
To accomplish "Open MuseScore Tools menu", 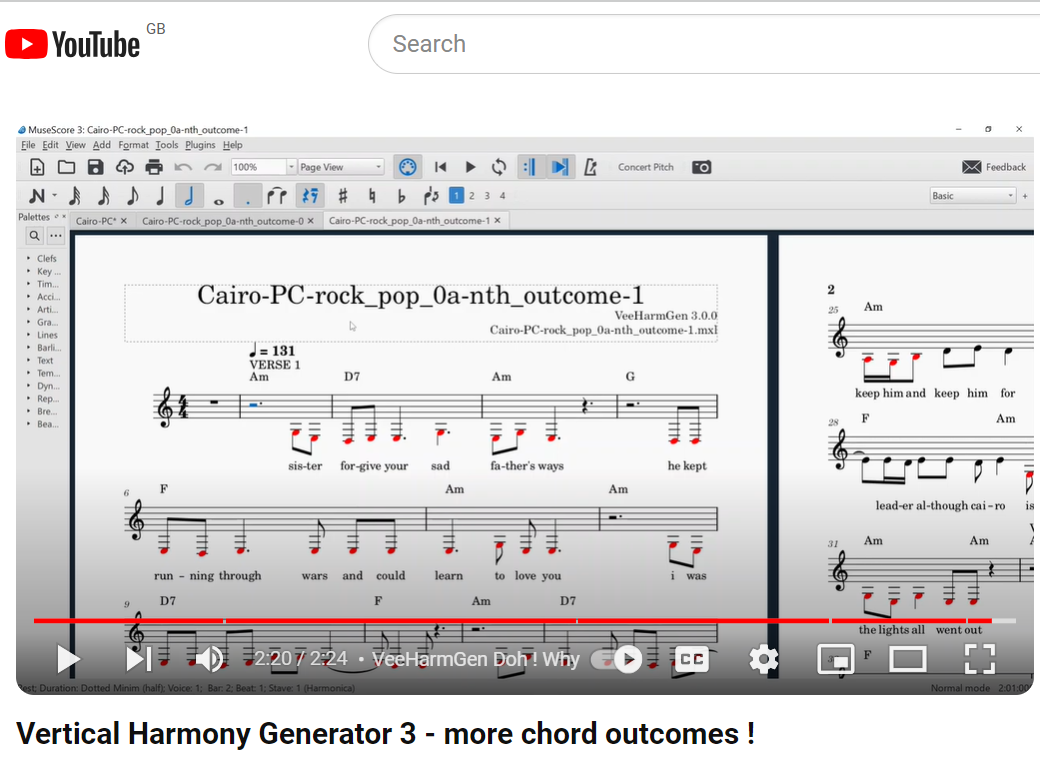I will coord(166,145).
